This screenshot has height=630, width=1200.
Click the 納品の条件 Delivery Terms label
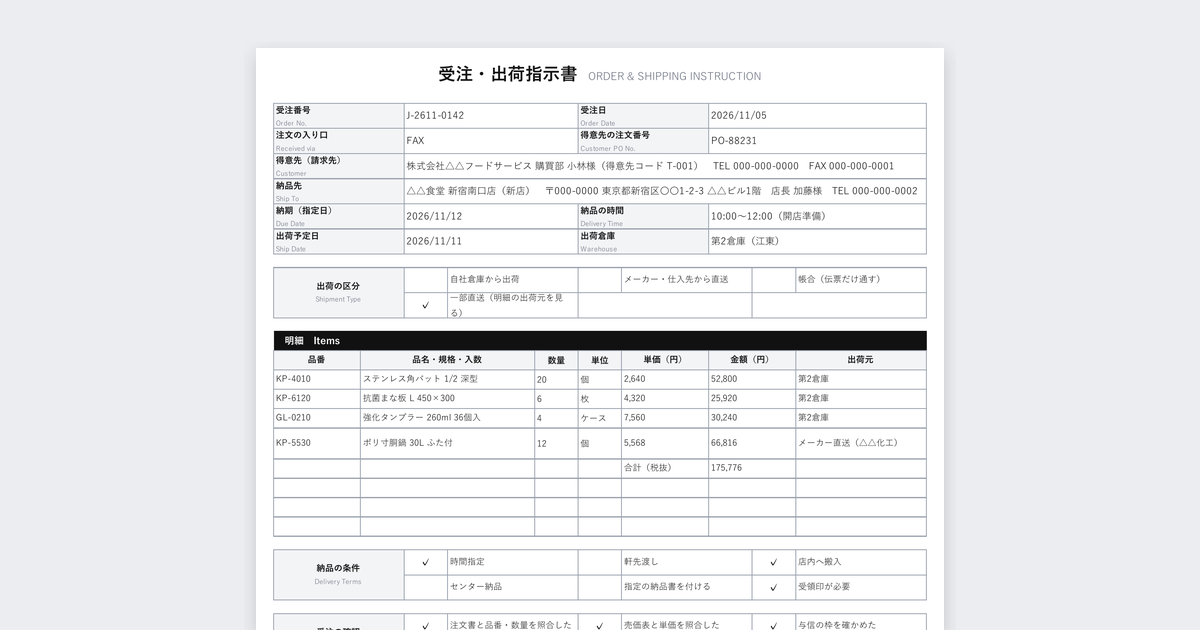click(x=338, y=573)
